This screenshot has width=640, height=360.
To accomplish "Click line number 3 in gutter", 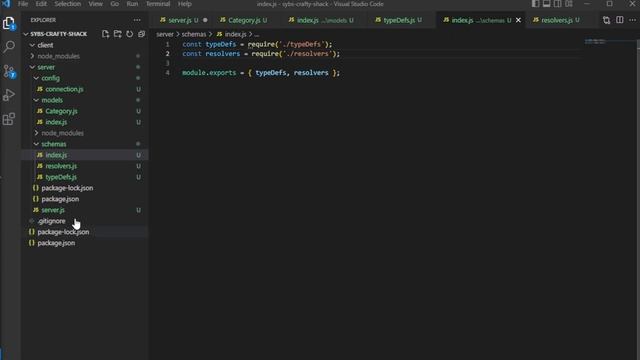I will pyautogui.click(x=167, y=63).
